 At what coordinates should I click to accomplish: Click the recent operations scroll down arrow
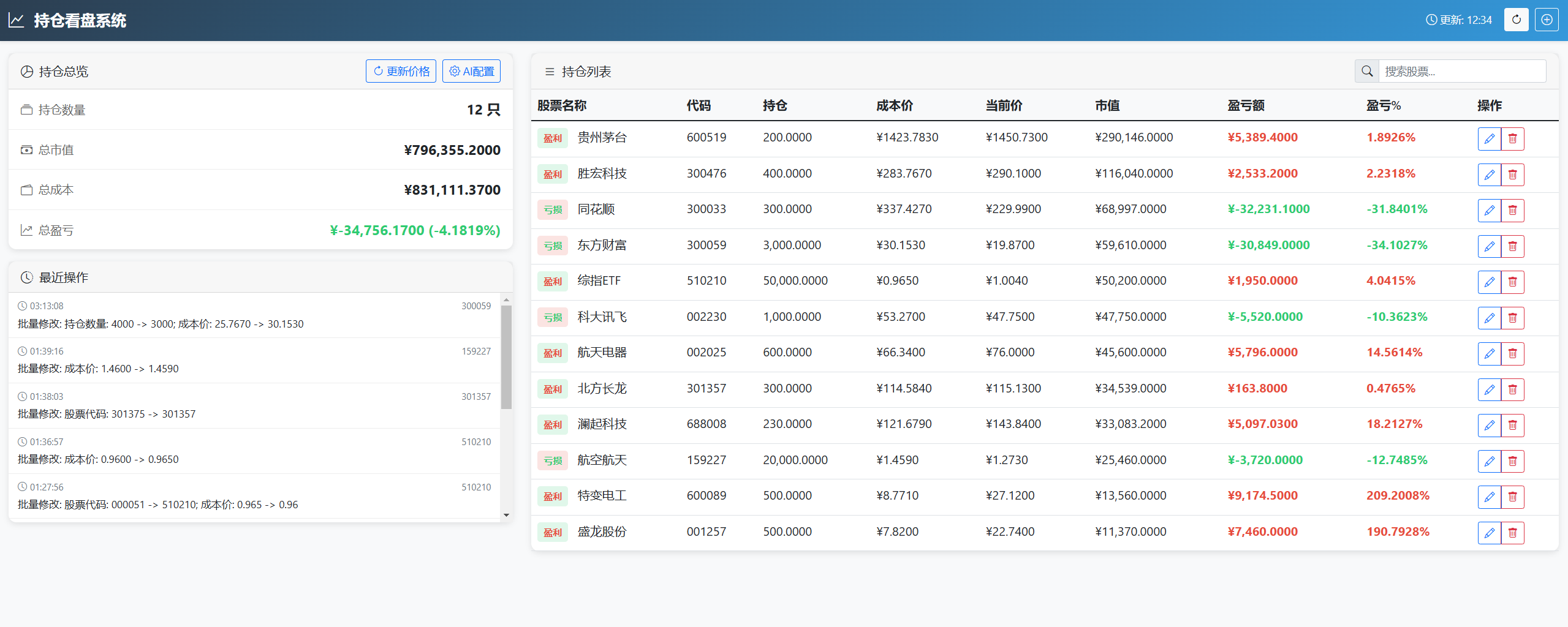pyautogui.click(x=506, y=515)
